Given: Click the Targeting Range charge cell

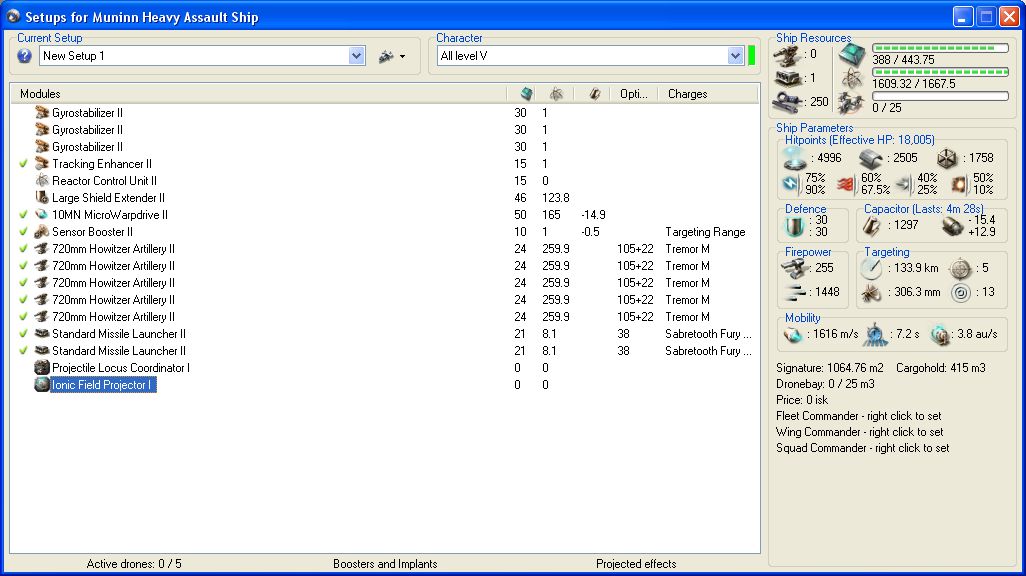Looking at the screenshot, I should (705, 232).
